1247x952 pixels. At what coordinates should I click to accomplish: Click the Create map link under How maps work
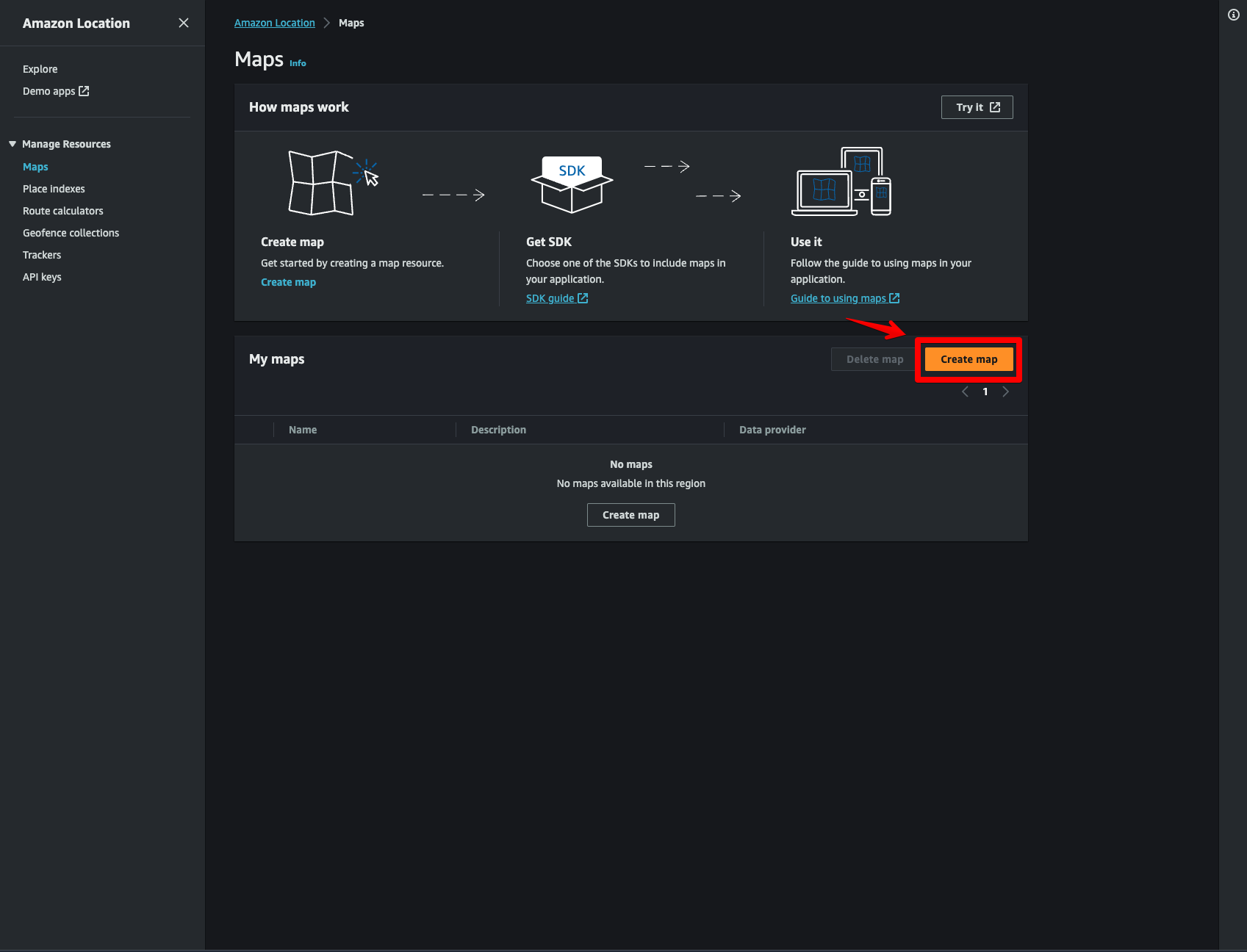tap(288, 282)
